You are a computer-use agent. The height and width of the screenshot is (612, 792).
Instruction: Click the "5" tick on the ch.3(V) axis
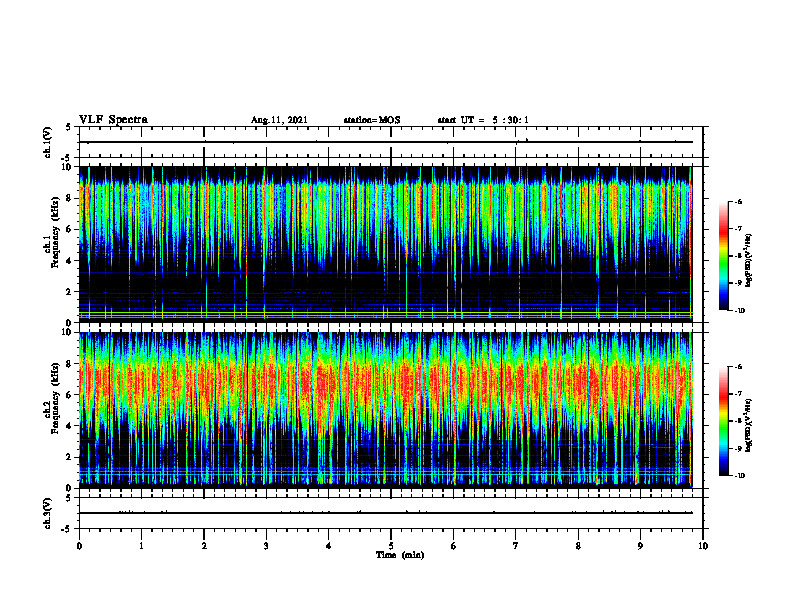[68, 498]
